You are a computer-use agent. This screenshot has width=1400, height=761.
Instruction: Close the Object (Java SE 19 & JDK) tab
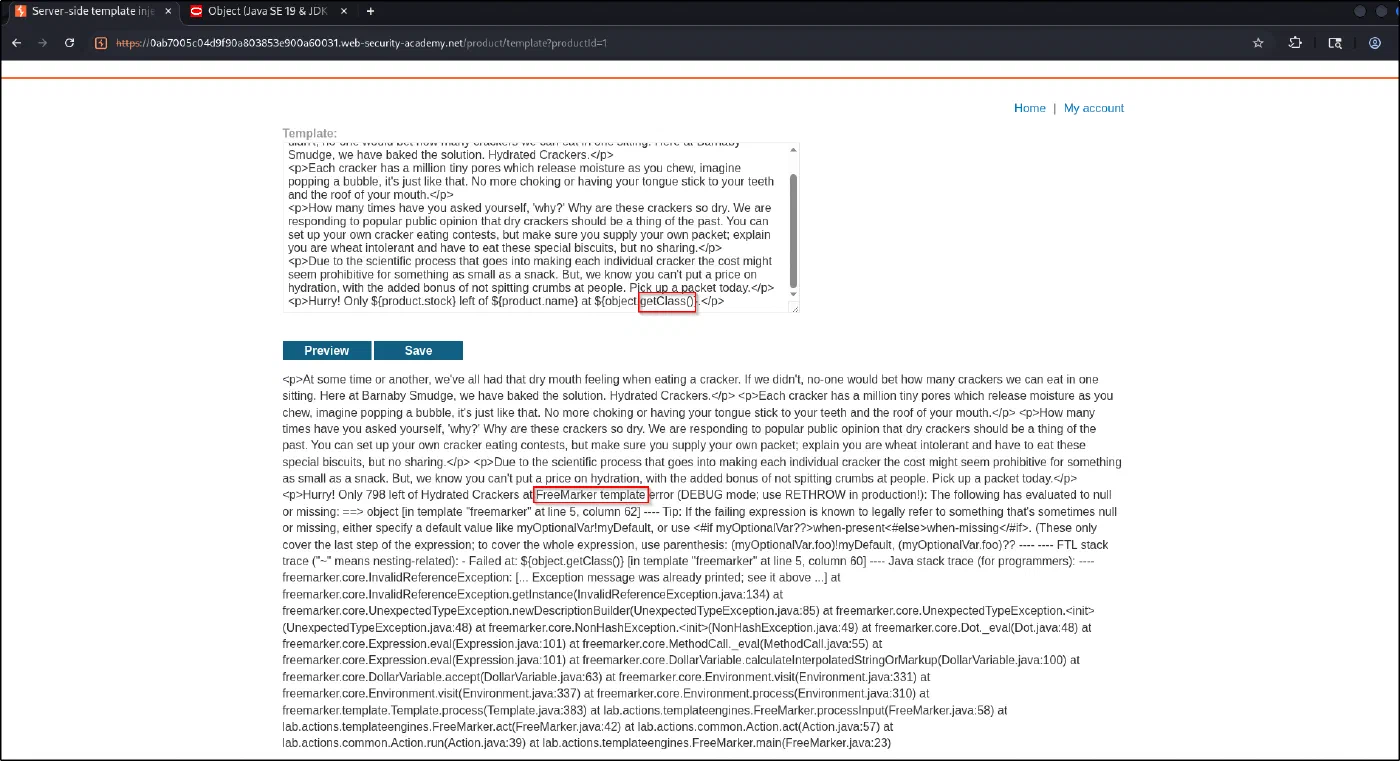[345, 11]
